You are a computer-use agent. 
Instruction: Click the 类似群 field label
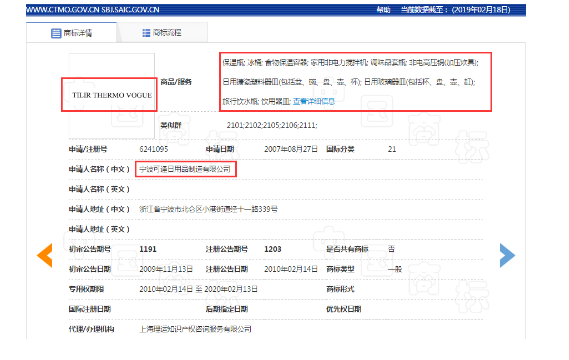coord(171,125)
